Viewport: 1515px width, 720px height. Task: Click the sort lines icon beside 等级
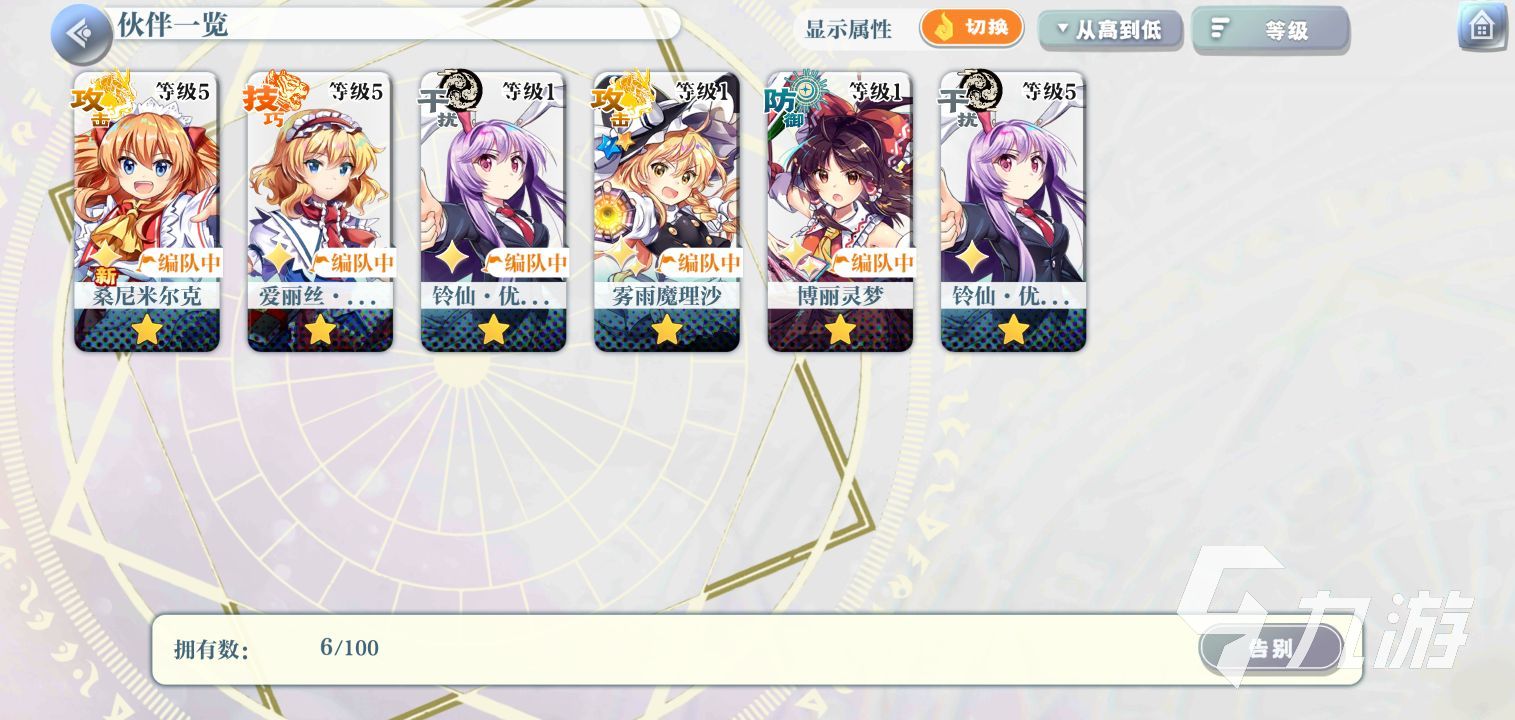tap(1219, 29)
